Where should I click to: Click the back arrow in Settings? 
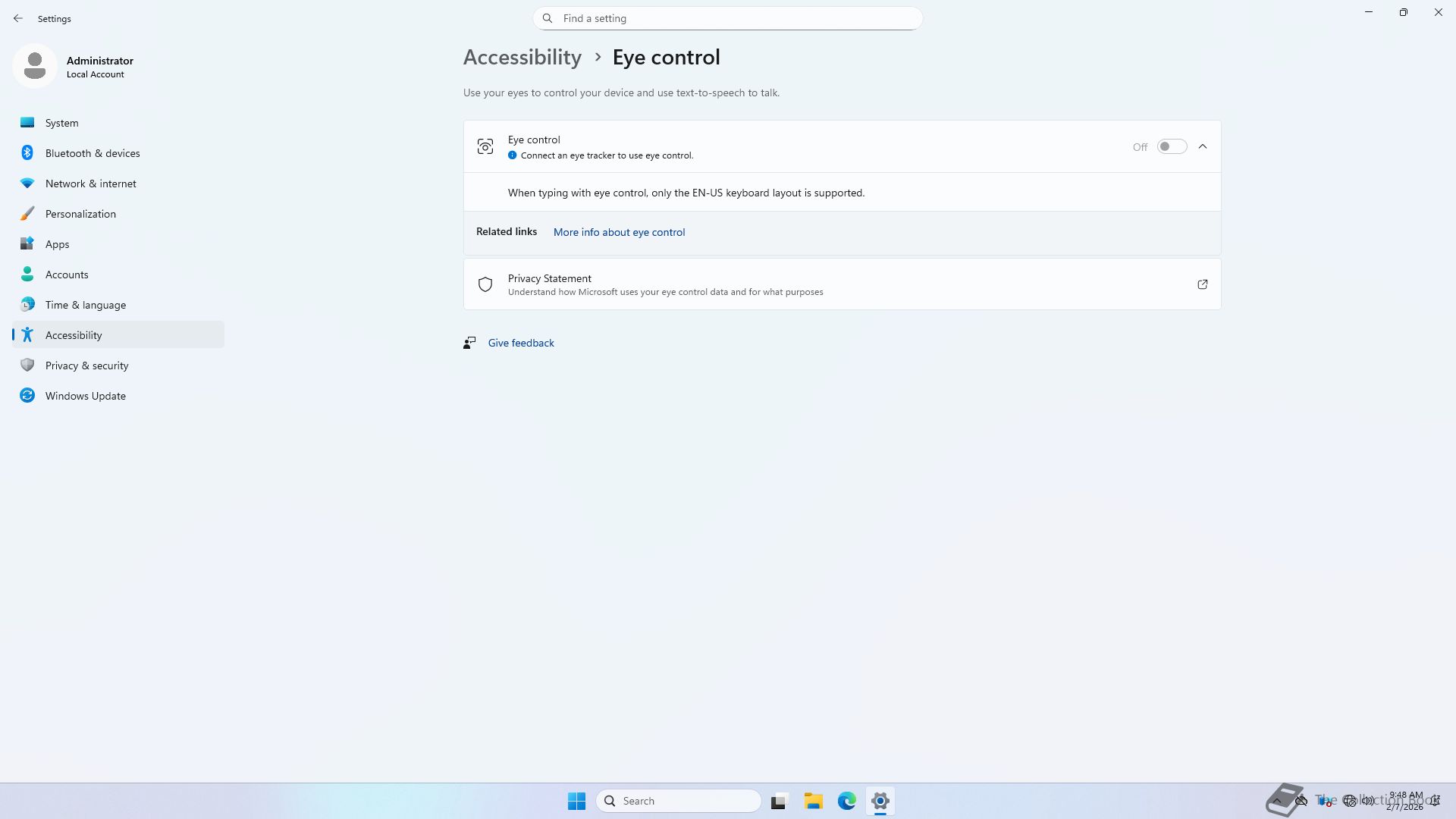pos(18,18)
